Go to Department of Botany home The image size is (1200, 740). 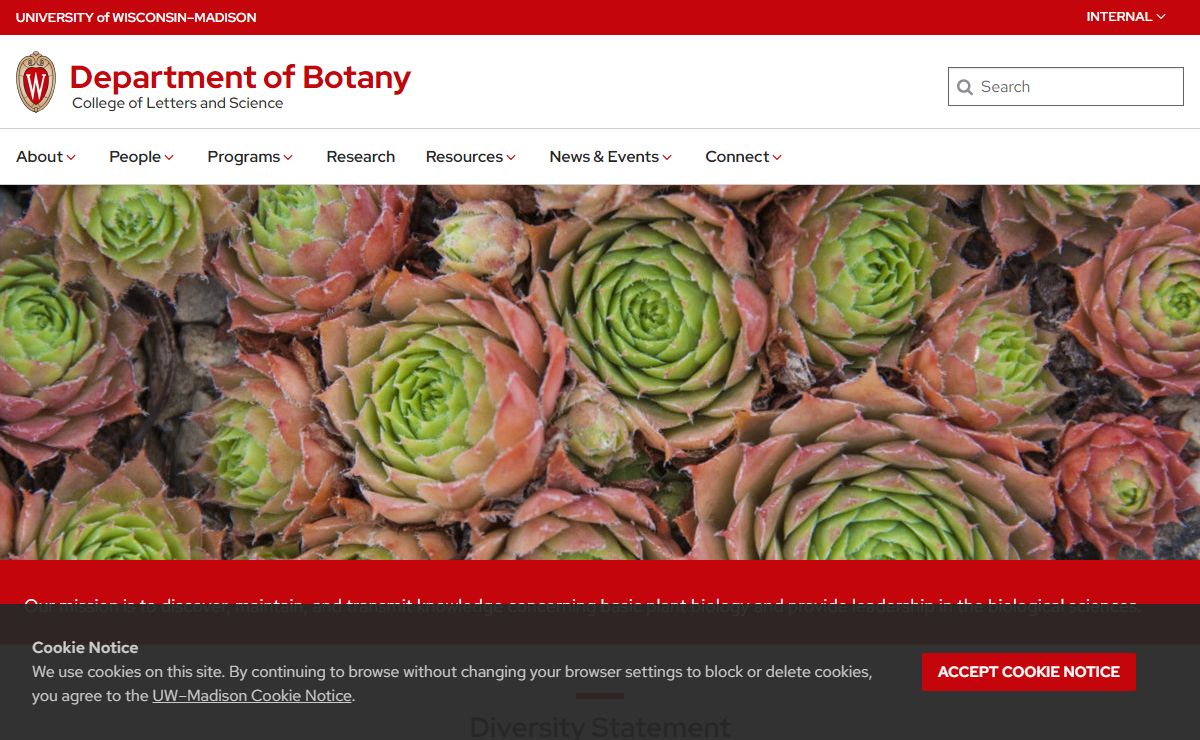(x=240, y=77)
